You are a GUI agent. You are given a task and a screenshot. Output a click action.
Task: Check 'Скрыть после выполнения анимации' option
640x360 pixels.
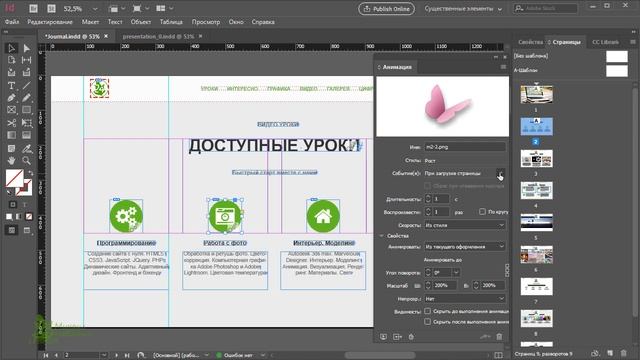(427, 322)
